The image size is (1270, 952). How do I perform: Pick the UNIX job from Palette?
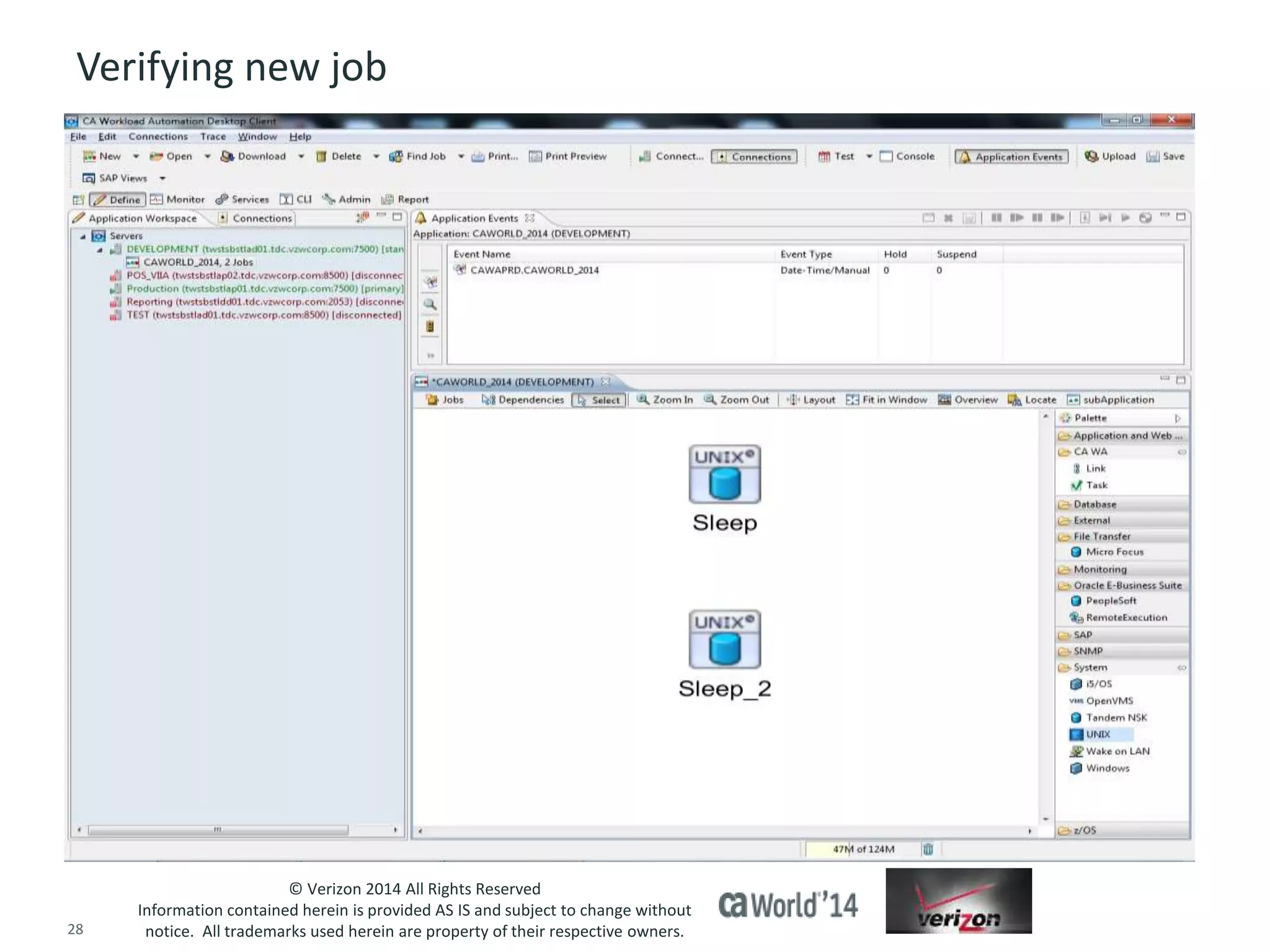pos(1098,734)
